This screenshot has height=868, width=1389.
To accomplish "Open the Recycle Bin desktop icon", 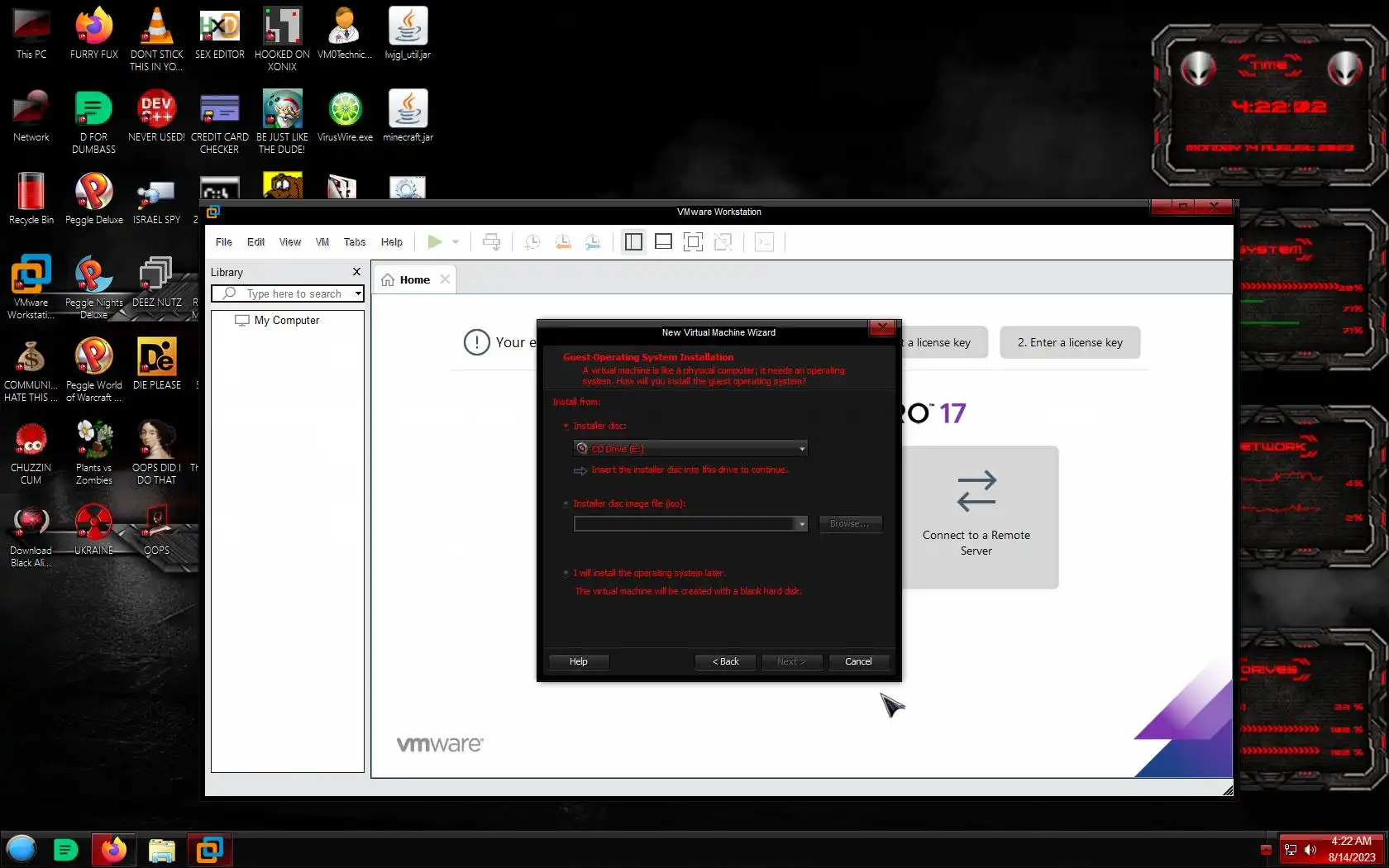I will 31,199.
